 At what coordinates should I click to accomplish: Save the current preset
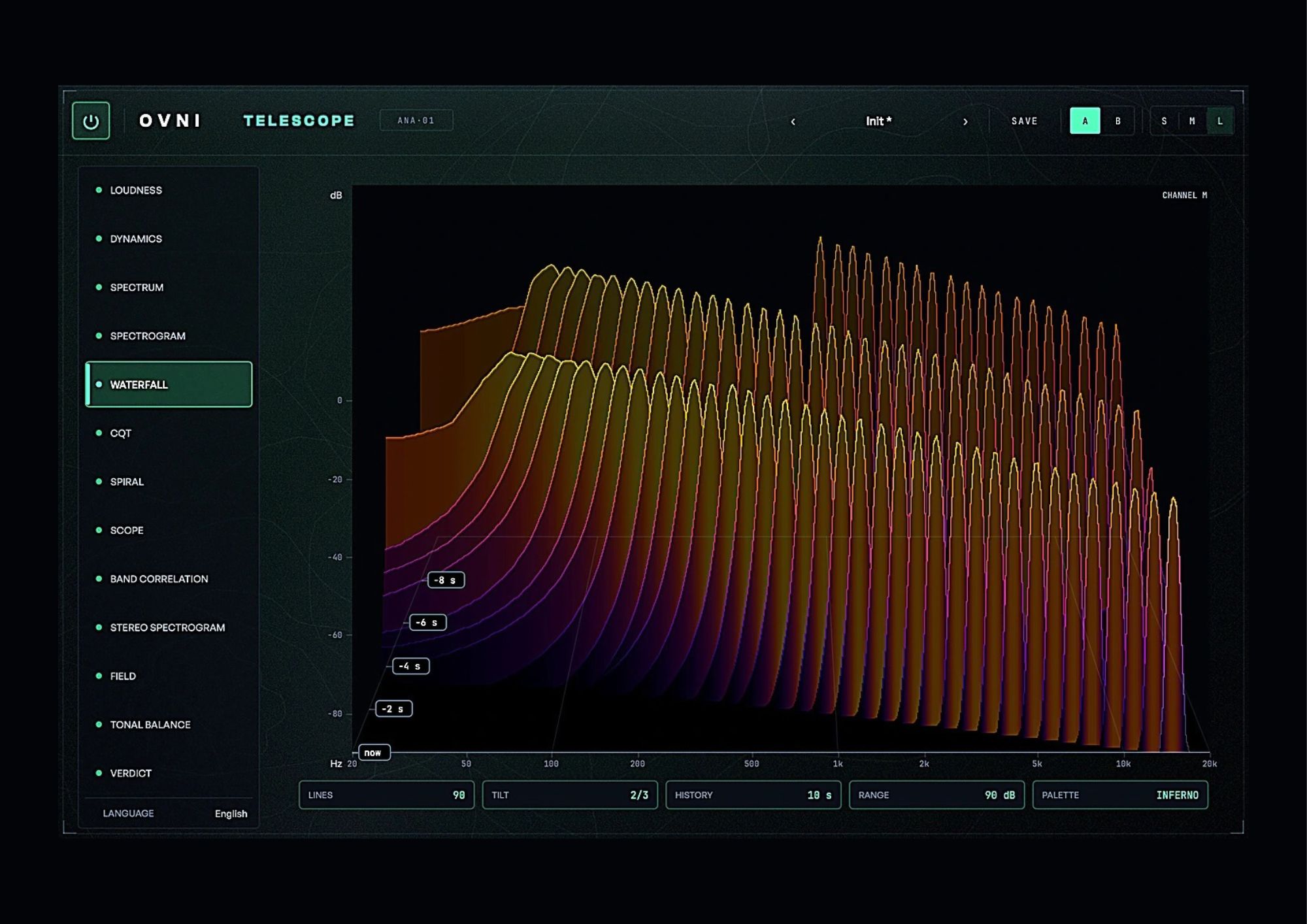[x=1024, y=121]
